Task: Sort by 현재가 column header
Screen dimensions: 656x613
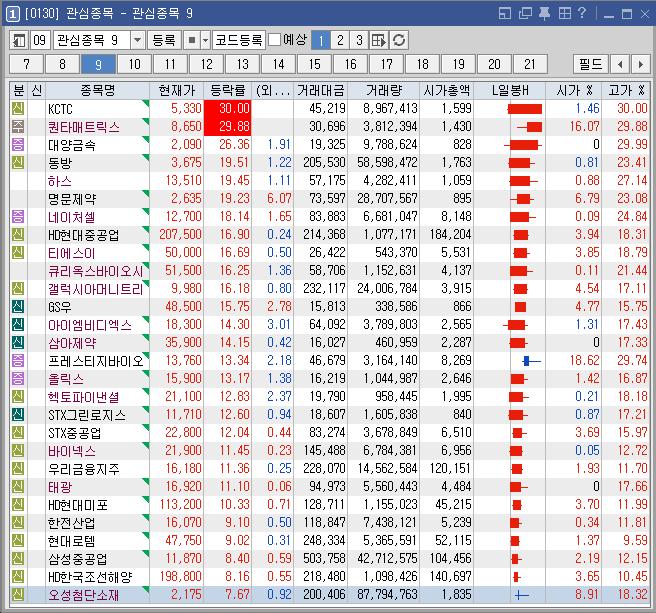Action: (177, 90)
